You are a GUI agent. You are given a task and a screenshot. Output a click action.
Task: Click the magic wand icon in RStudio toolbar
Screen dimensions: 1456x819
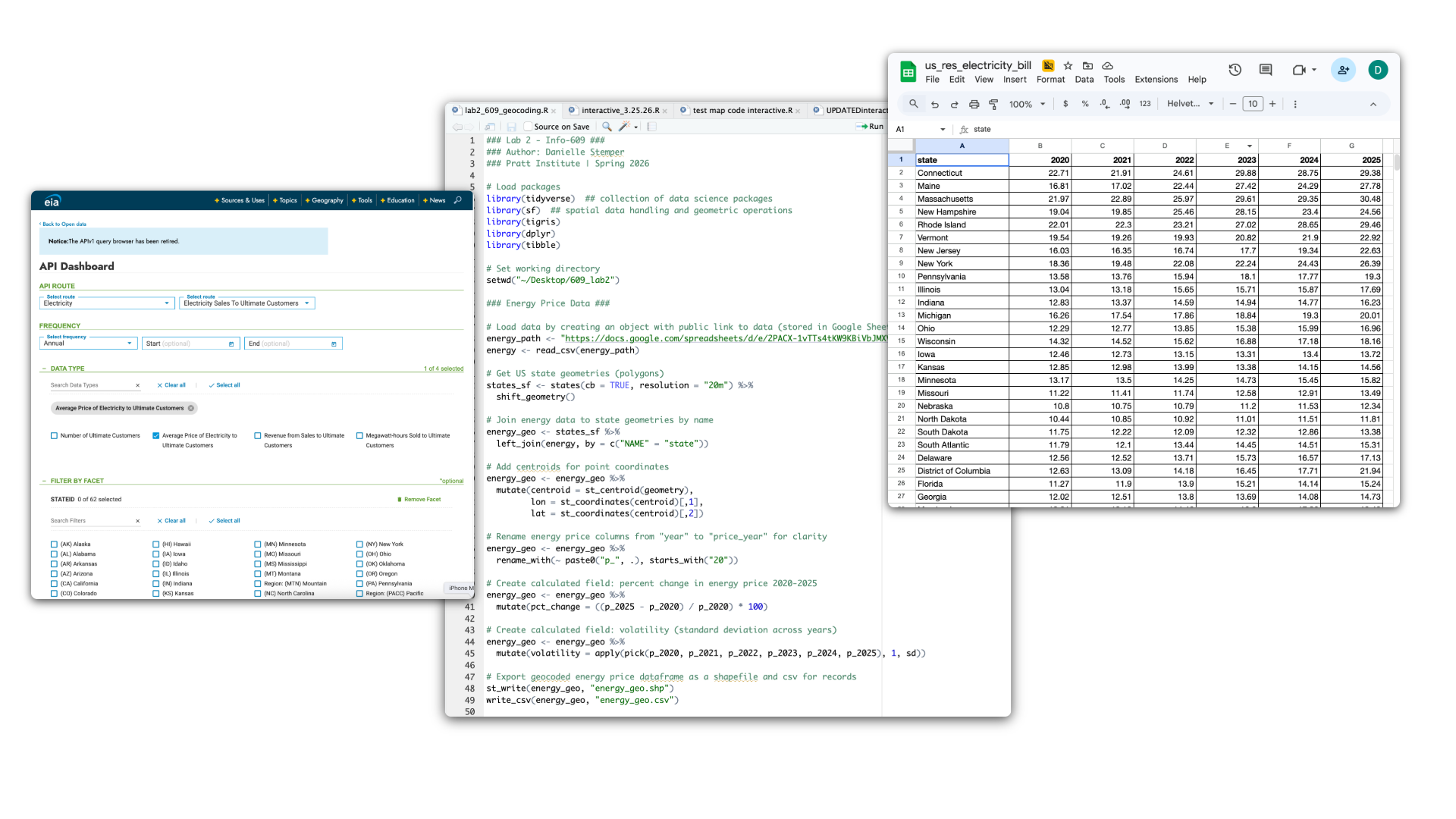(x=624, y=127)
